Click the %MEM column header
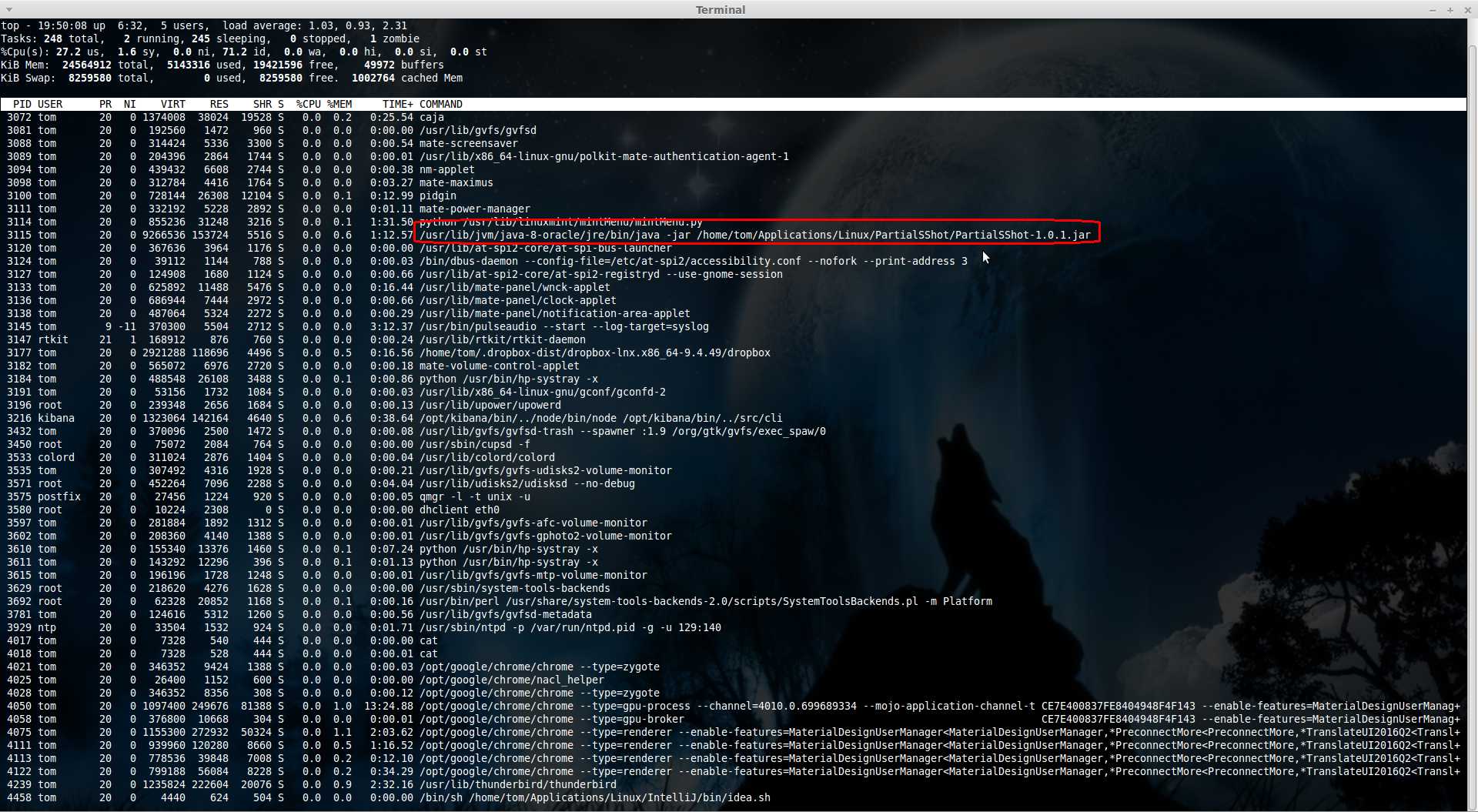The width and height of the screenshot is (1478, 812). (339, 104)
